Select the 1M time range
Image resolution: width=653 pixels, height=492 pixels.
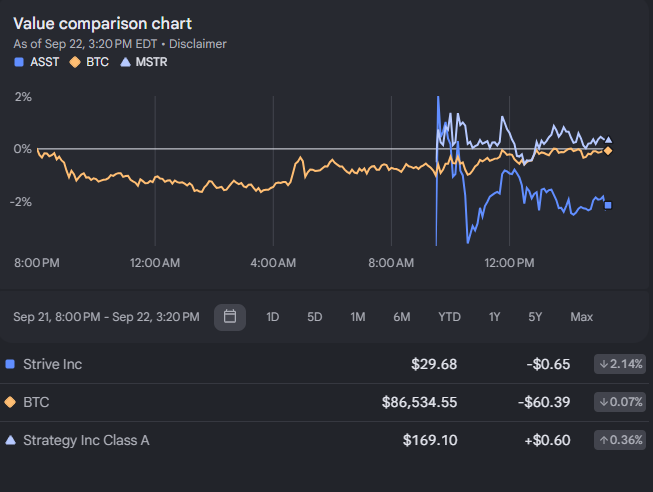(358, 317)
